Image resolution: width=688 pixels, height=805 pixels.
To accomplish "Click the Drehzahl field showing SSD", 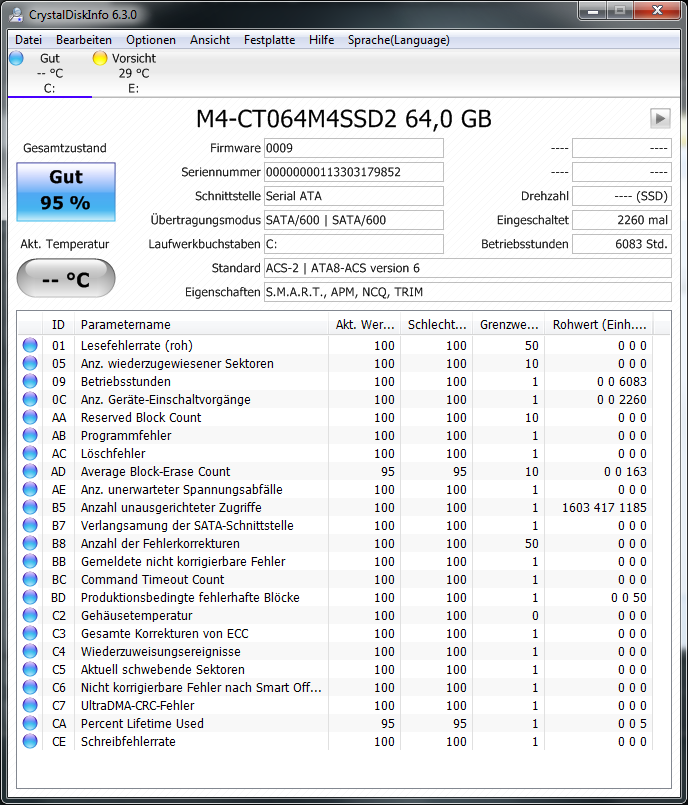I will [622, 196].
